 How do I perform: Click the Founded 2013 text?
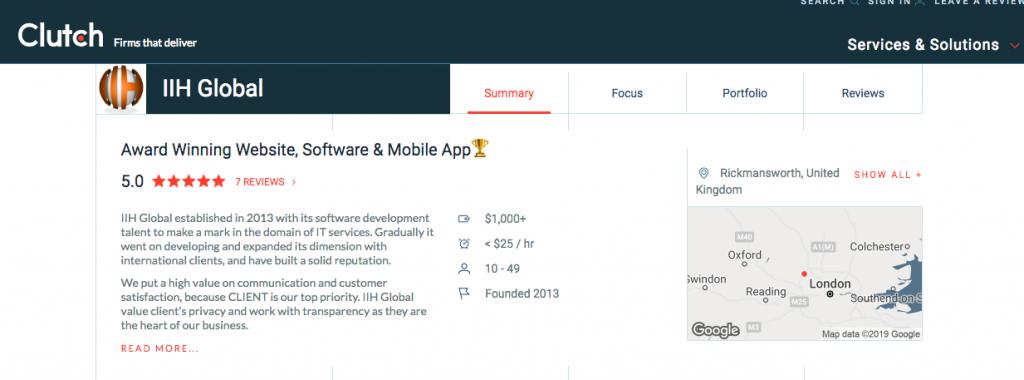pyautogui.click(x=522, y=294)
